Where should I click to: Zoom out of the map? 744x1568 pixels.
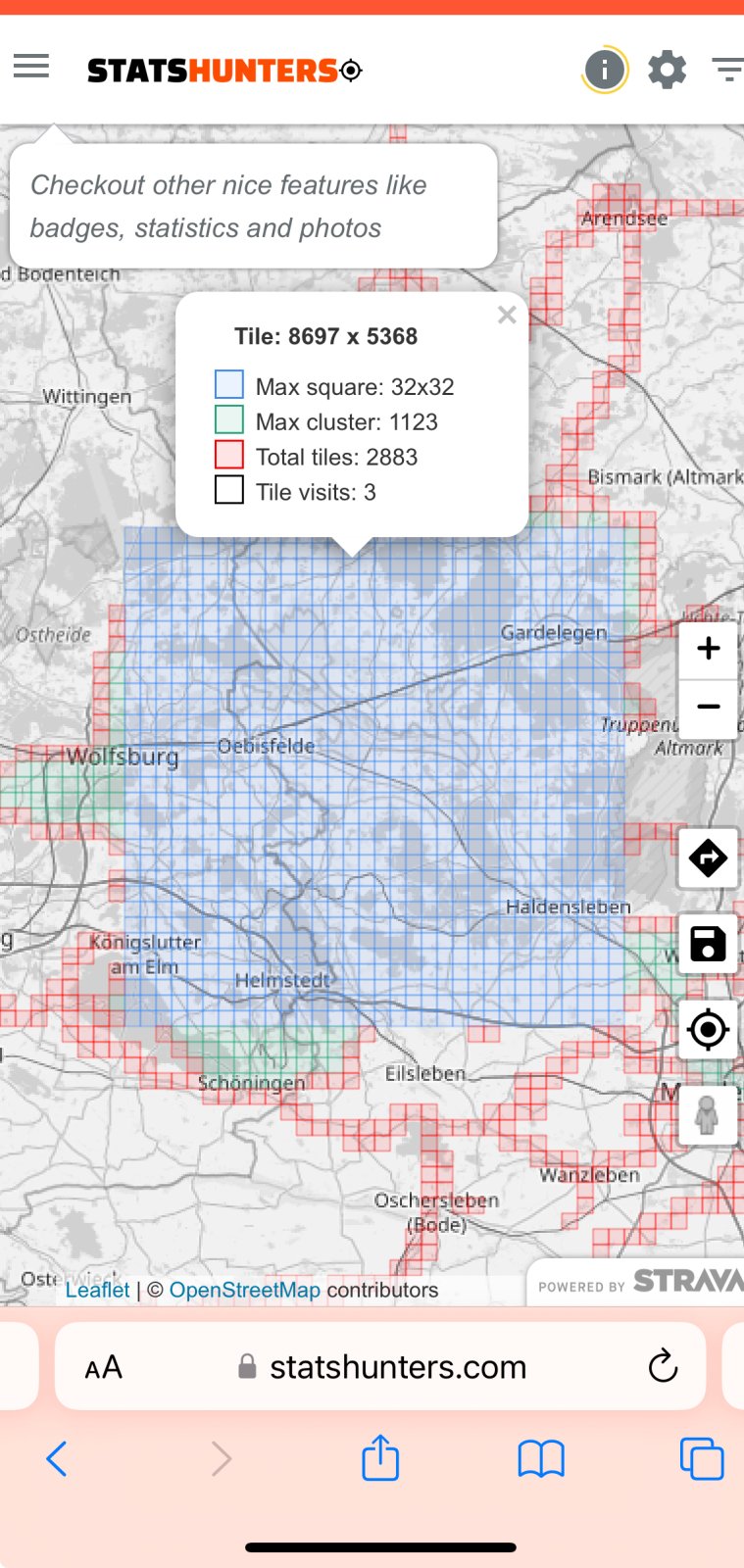click(708, 707)
